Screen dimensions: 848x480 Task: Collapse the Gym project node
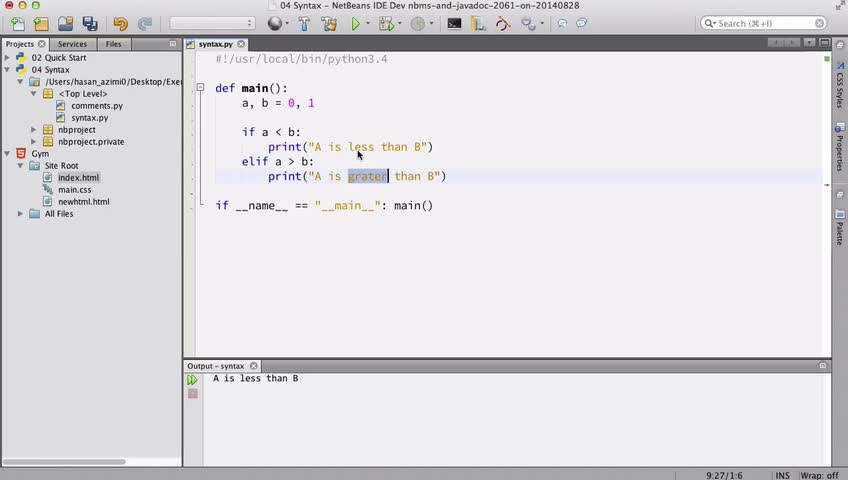[7, 154]
